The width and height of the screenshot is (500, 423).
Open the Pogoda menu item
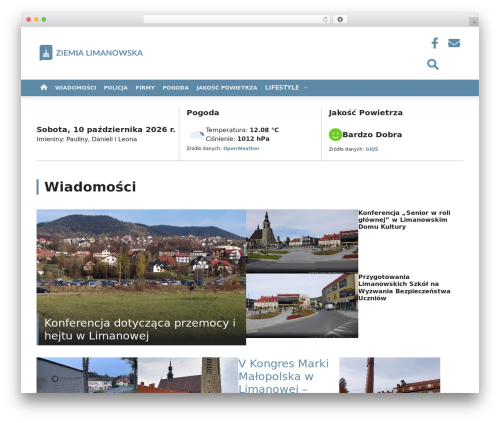pyautogui.click(x=176, y=88)
